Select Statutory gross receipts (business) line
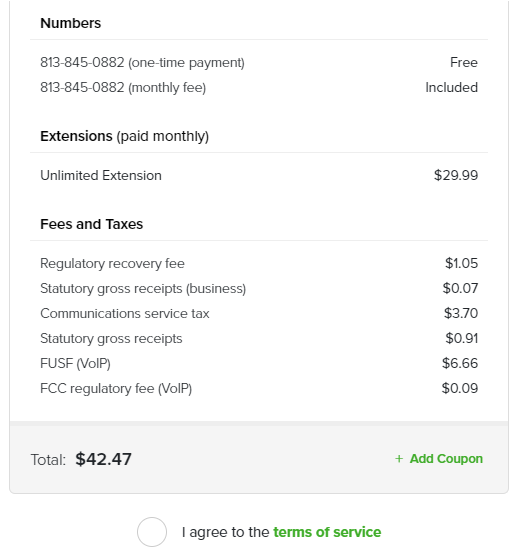The image size is (523, 558). 259,289
